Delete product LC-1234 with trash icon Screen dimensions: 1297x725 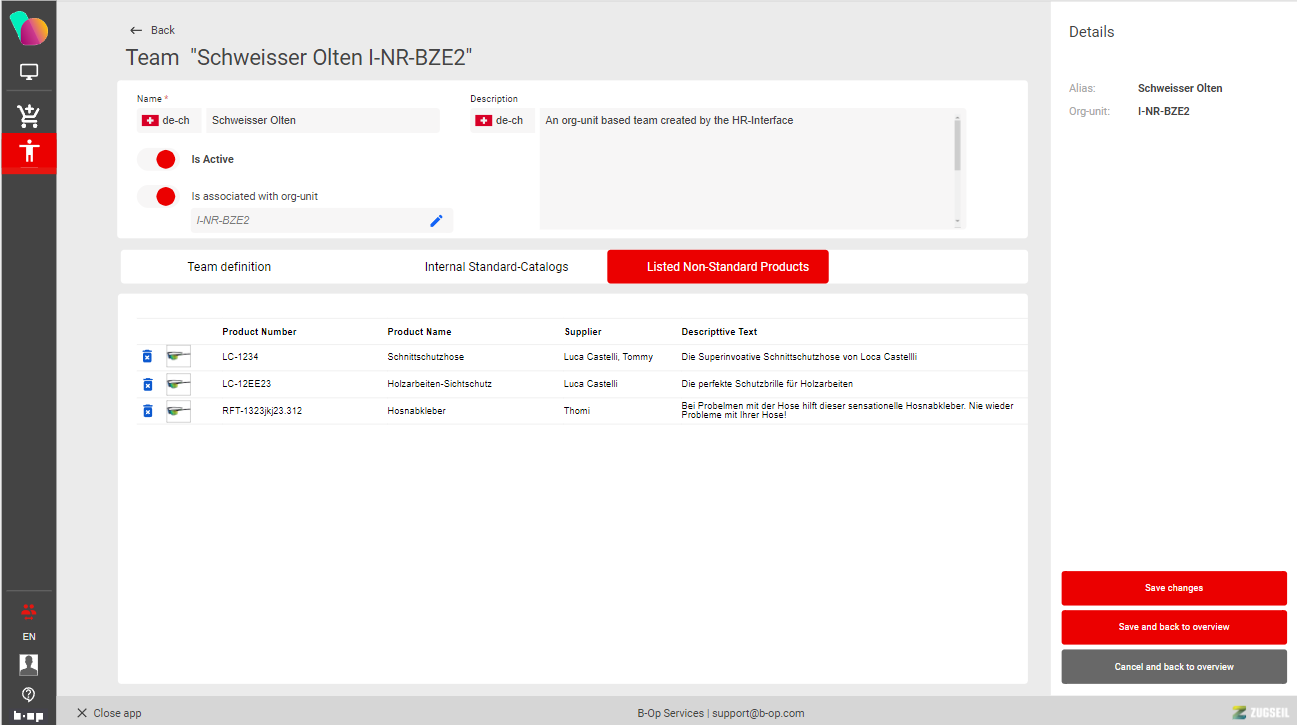[x=147, y=357]
